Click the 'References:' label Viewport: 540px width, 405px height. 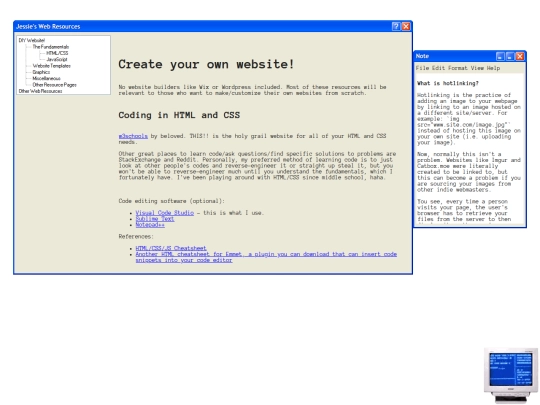tap(136, 237)
